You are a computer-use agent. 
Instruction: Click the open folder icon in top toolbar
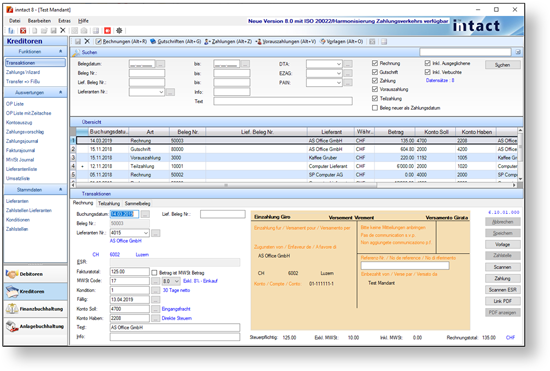44,31
